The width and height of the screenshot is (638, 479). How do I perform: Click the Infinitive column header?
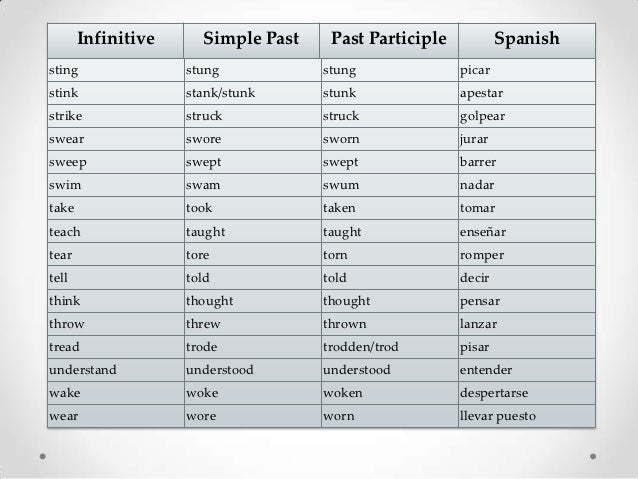(x=116, y=41)
